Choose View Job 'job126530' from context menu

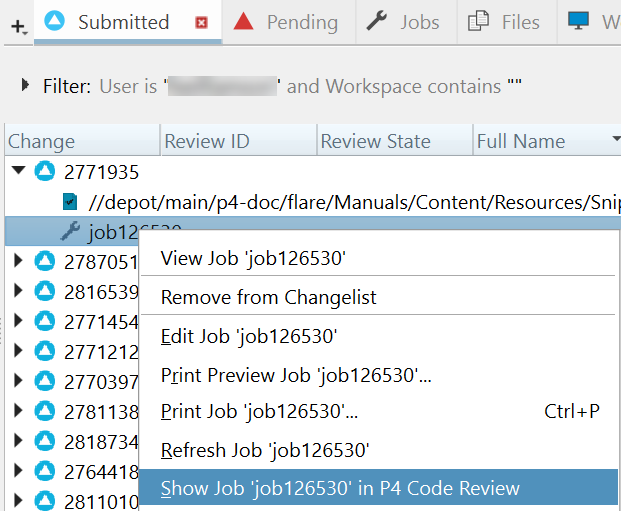coord(253,259)
